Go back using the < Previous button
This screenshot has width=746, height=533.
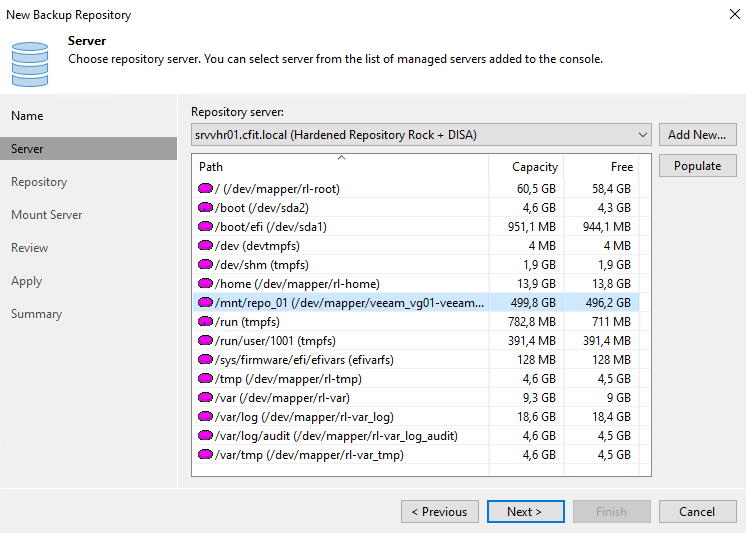point(440,512)
